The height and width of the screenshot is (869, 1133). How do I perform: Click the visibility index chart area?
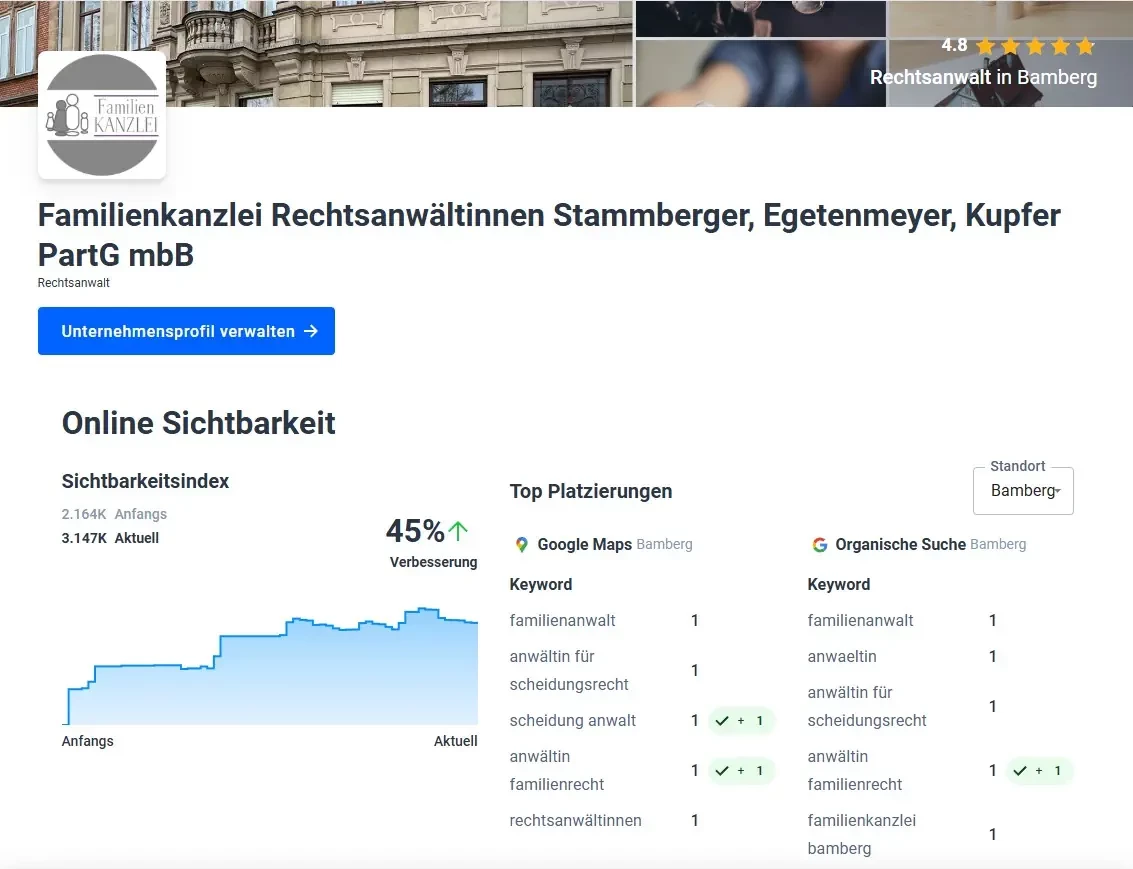pyautogui.click(x=270, y=670)
